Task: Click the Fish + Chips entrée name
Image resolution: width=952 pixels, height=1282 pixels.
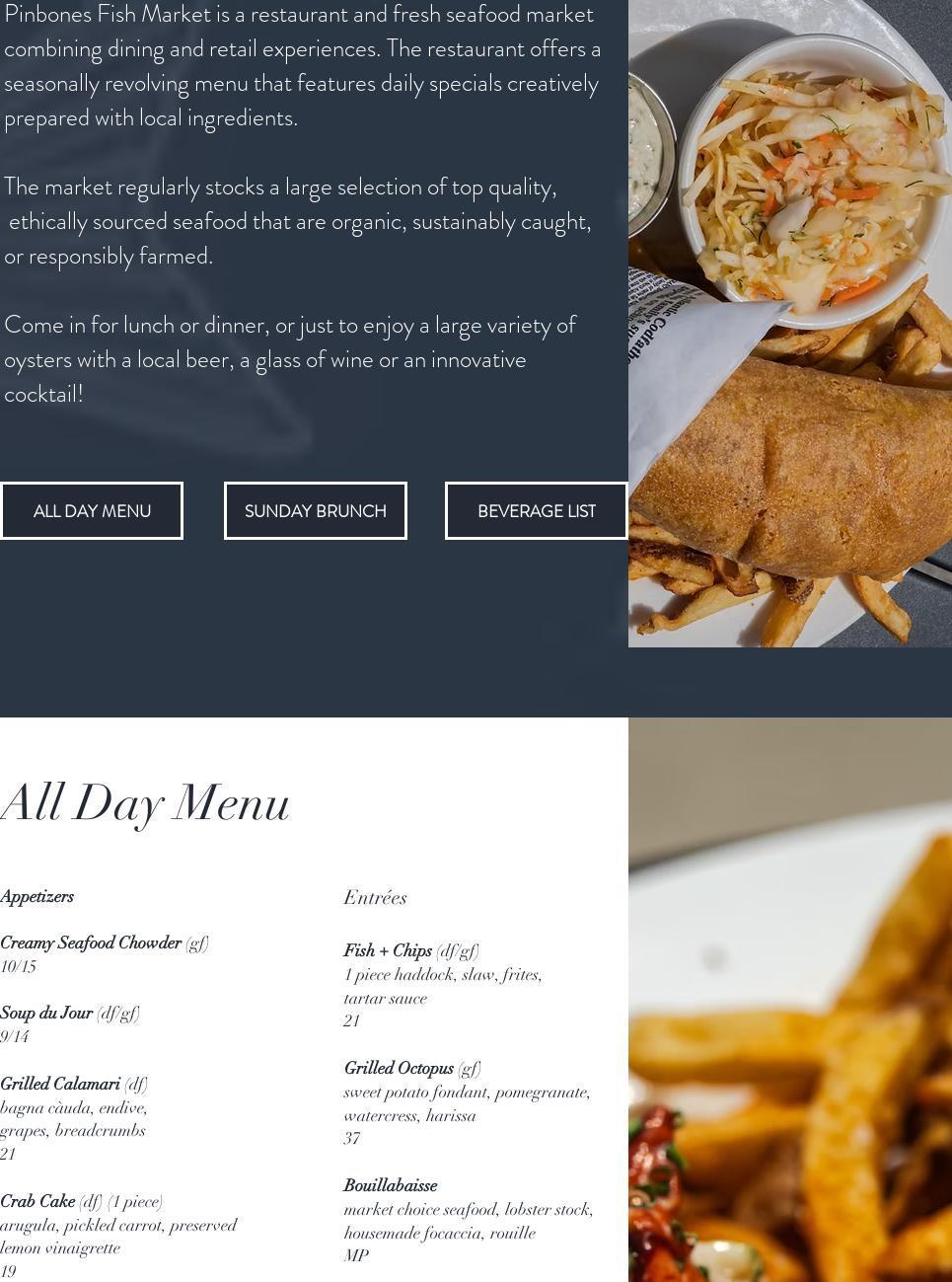Action: pyautogui.click(x=388, y=951)
